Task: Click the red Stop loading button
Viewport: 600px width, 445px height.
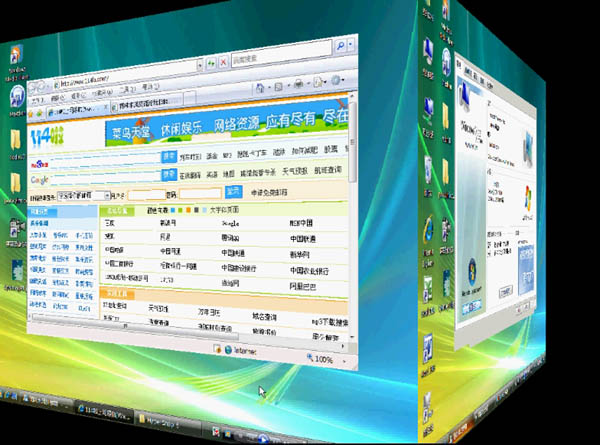Action: click(x=223, y=61)
